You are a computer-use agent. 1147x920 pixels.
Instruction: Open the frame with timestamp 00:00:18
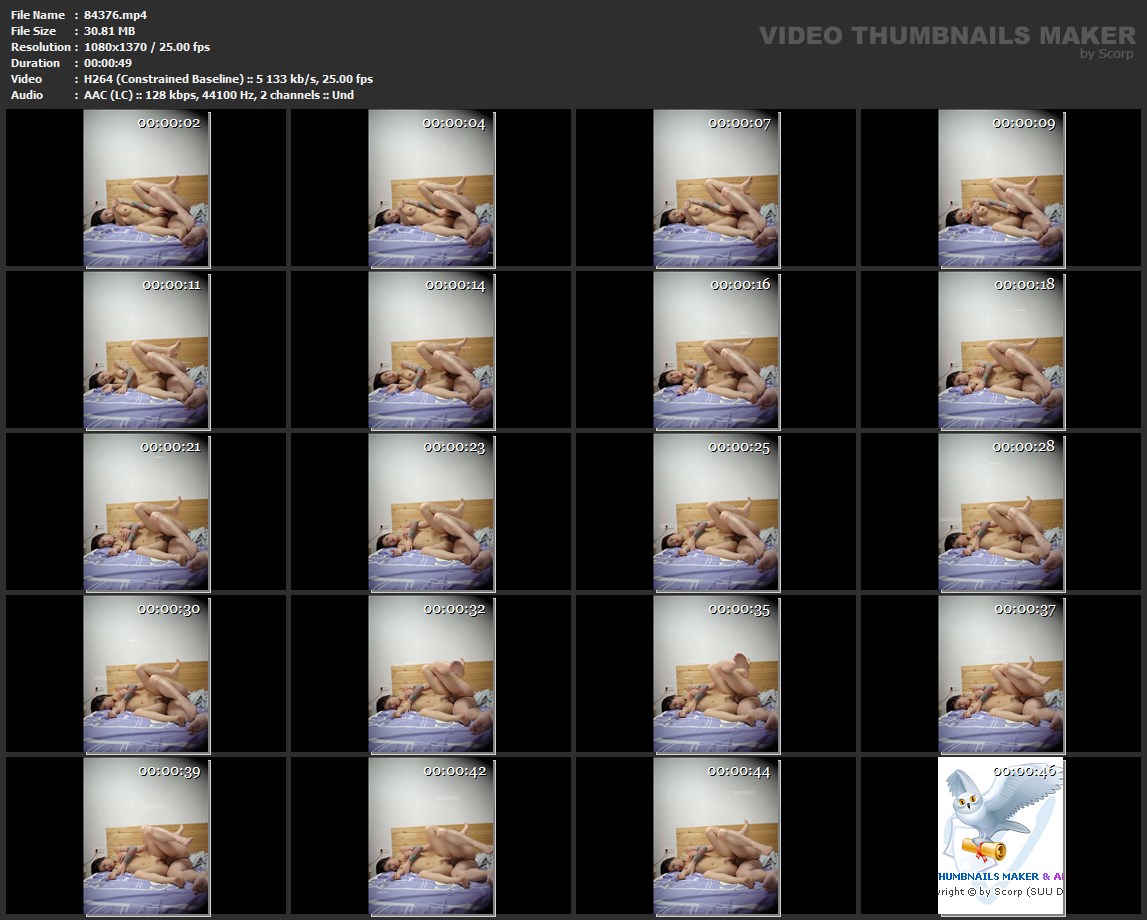[1001, 351]
